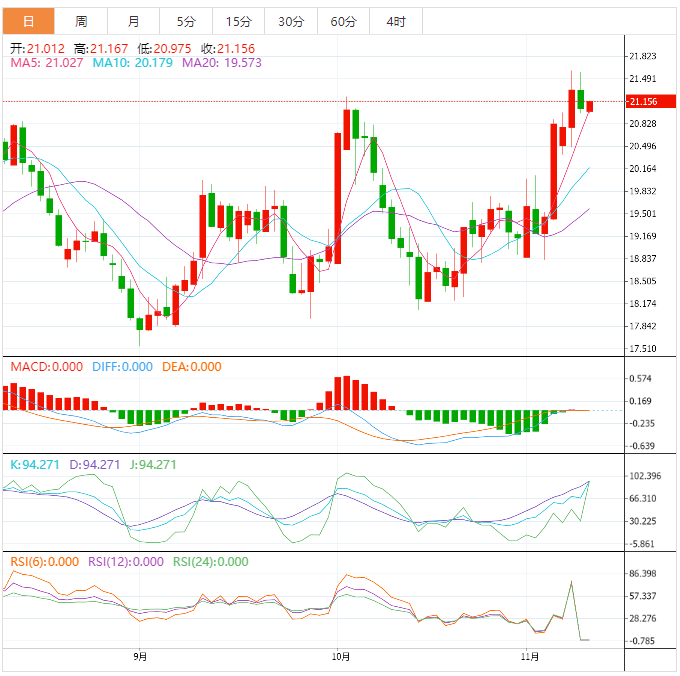This screenshot has height=676, width=680.
Task: Click the 19.501 price axis label
Action: [x=643, y=214]
